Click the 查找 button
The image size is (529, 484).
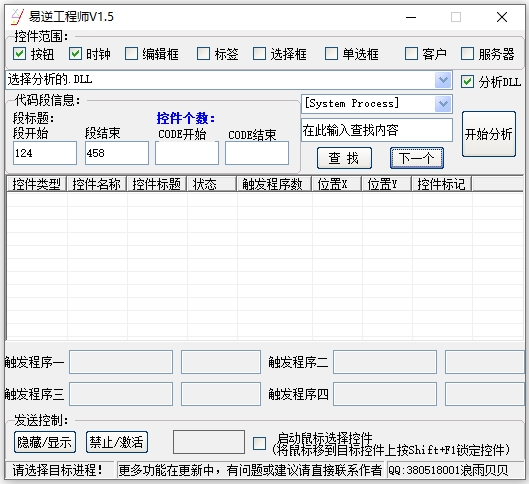[x=344, y=158]
